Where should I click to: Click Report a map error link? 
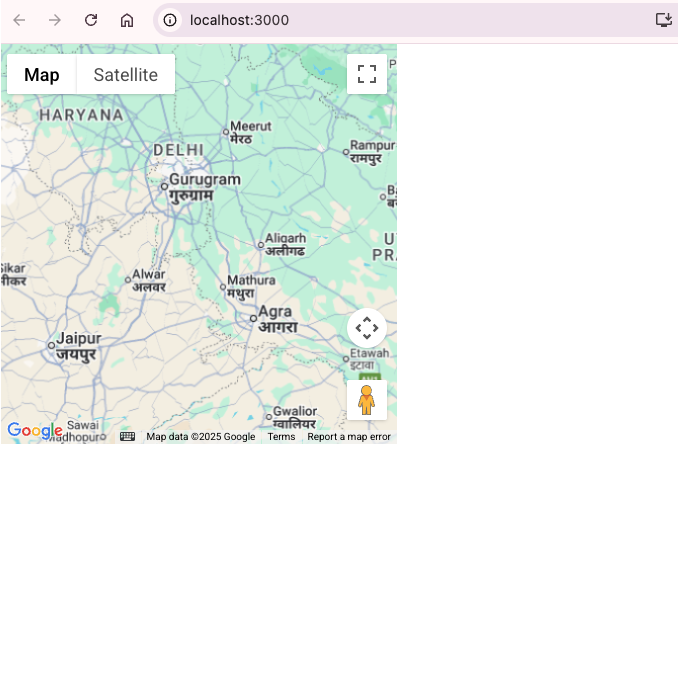tap(349, 437)
